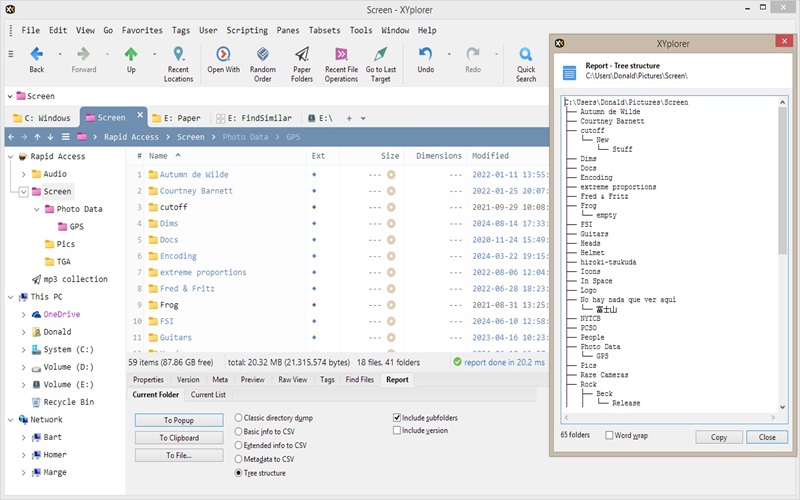Copy the report from popup
The height and width of the screenshot is (500, 800).
[x=719, y=437]
